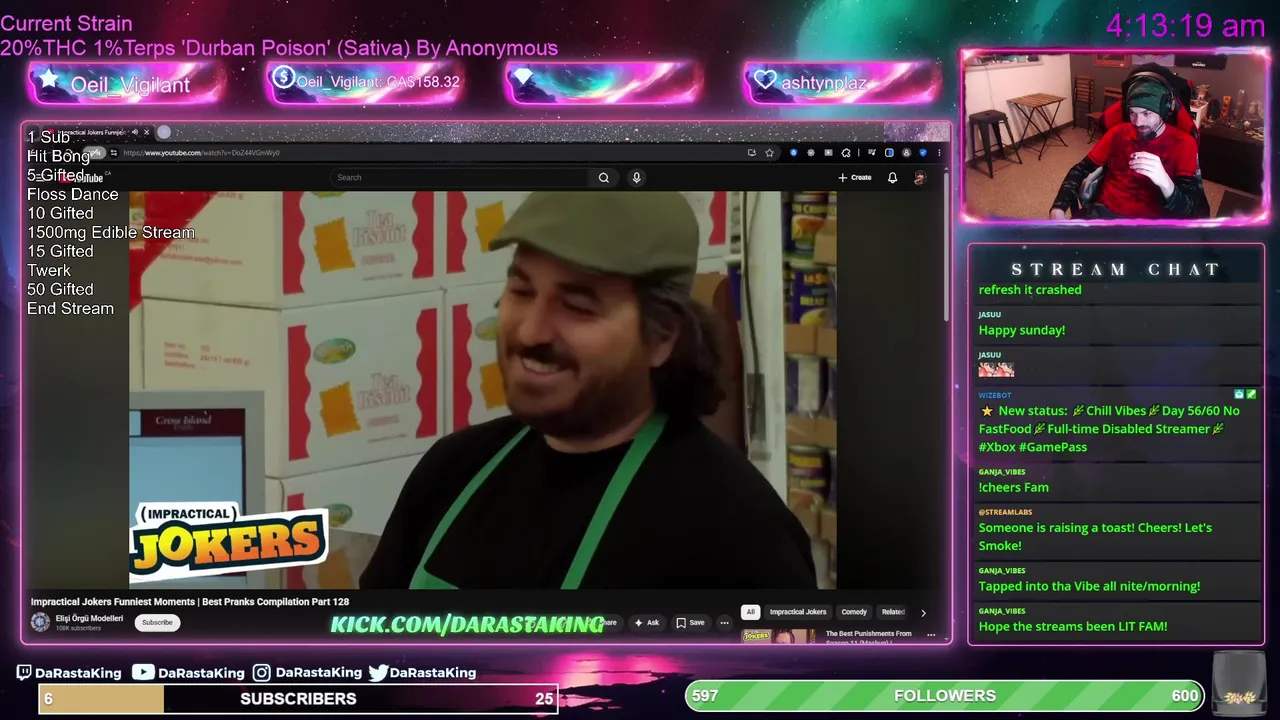Open the YouTube Create menu

(x=855, y=177)
